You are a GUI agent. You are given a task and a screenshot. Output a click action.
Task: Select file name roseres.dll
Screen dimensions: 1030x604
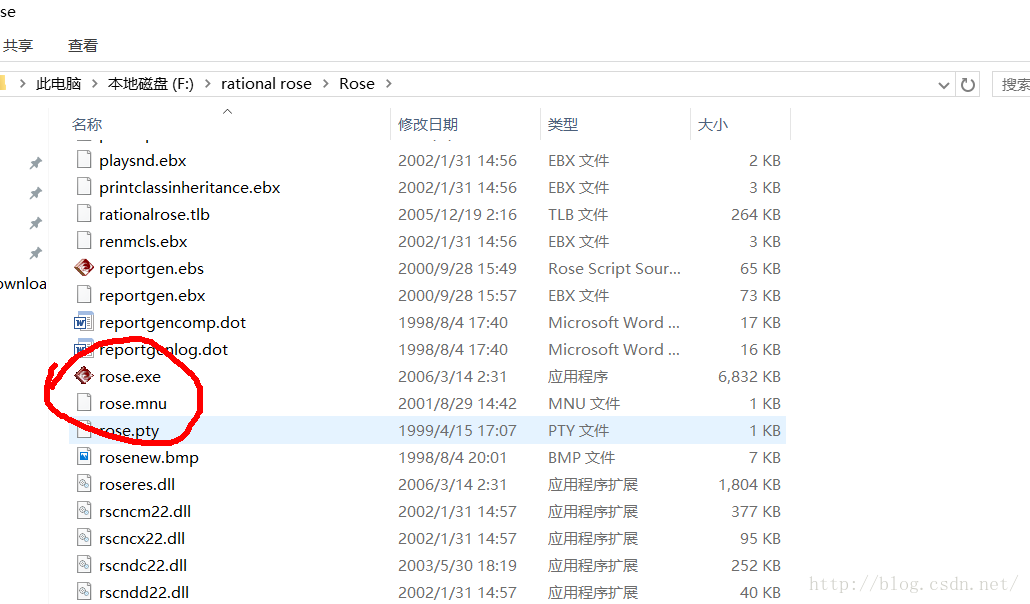(x=137, y=484)
